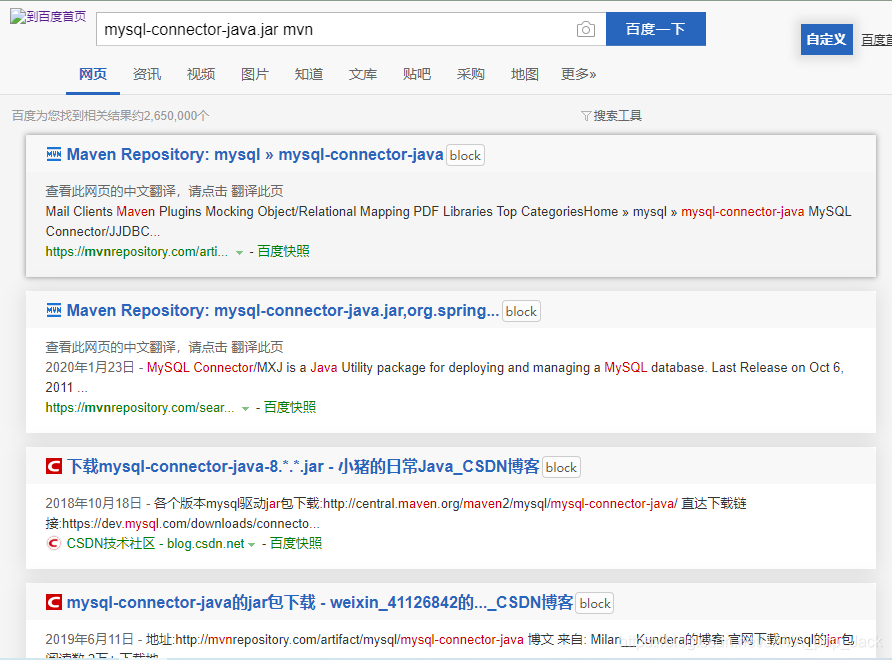This screenshot has width=892, height=660.
Task: Click the small CSDN技术社区 source icon
Action: point(53,543)
